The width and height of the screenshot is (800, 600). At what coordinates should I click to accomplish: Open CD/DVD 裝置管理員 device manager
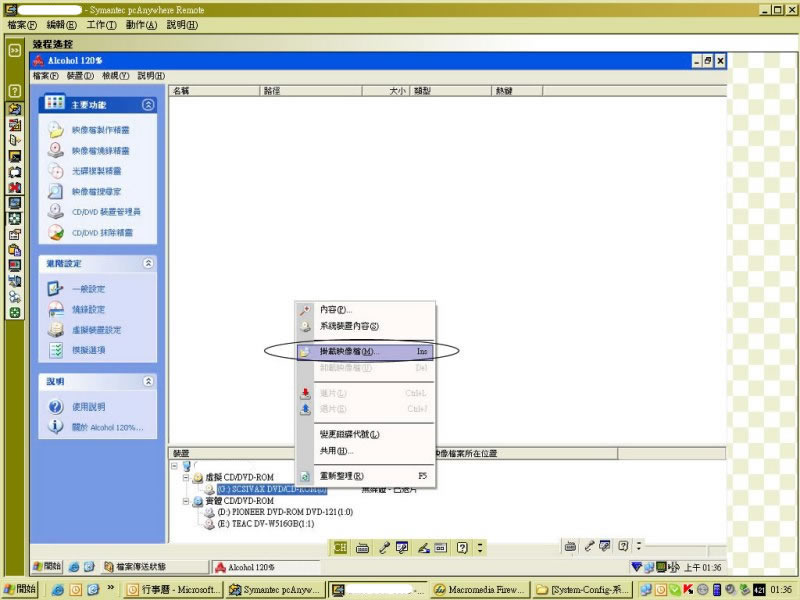click(105, 212)
